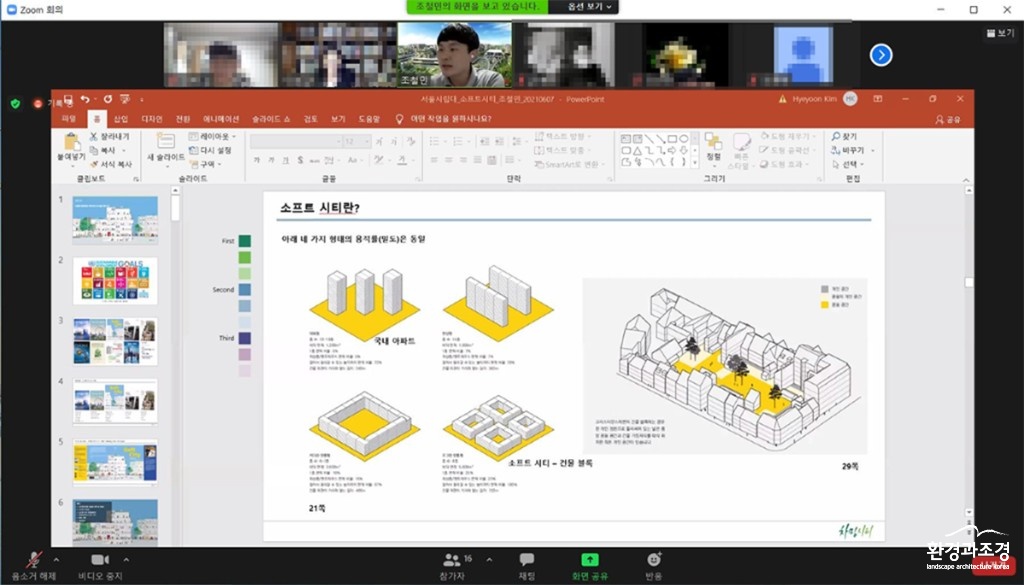Image resolution: width=1024 pixels, height=585 pixels.
Task: Undo the last action in PowerPoint
Action: coord(85,99)
